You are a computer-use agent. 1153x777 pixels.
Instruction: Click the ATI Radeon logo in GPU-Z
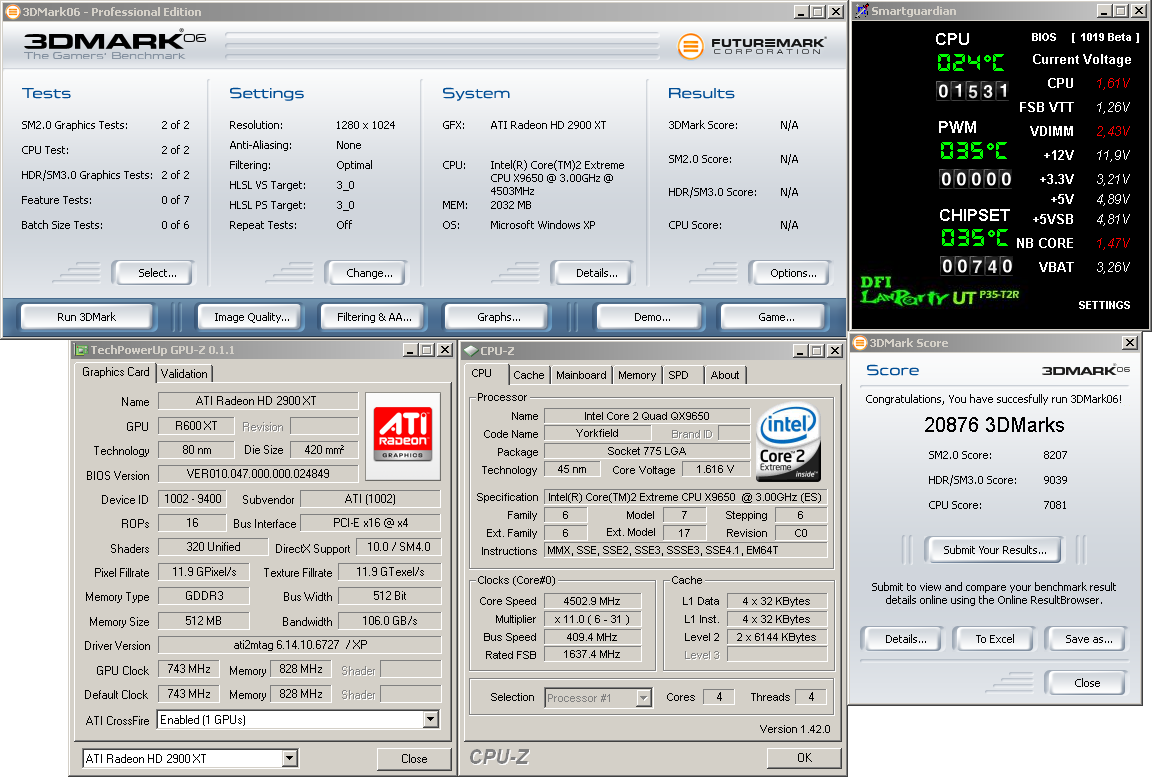pyautogui.click(x=402, y=435)
